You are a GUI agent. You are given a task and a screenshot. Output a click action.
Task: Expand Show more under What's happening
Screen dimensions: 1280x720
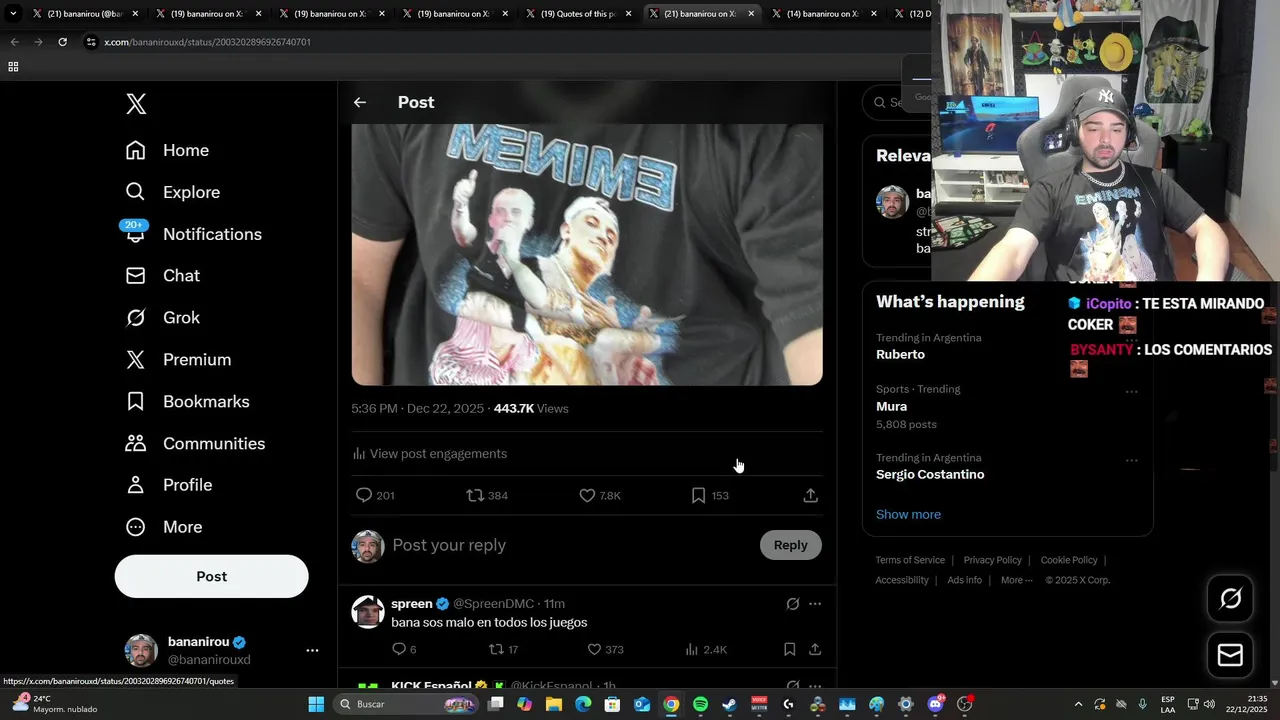tap(908, 515)
